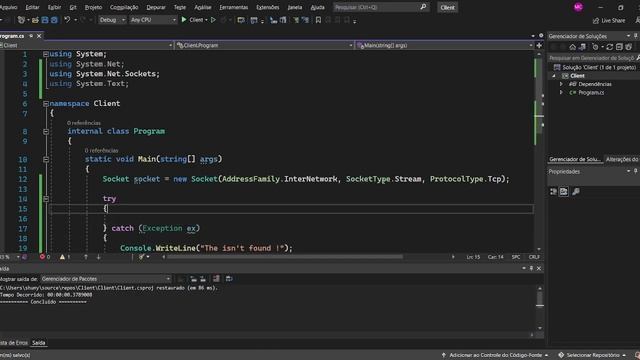This screenshot has width=640, height=360.
Task: Pin the Propriedades panel
Action: pyautogui.click(x=635, y=171)
